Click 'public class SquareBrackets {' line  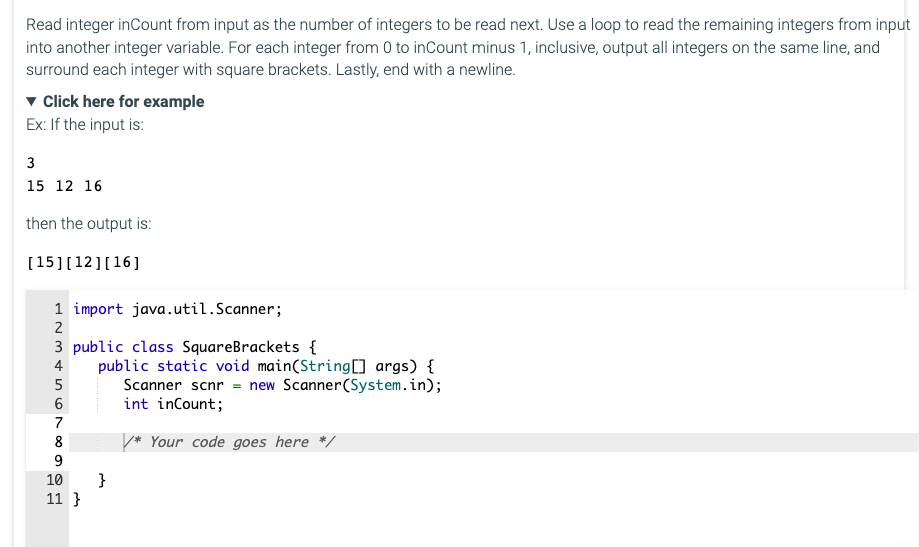pos(195,347)
